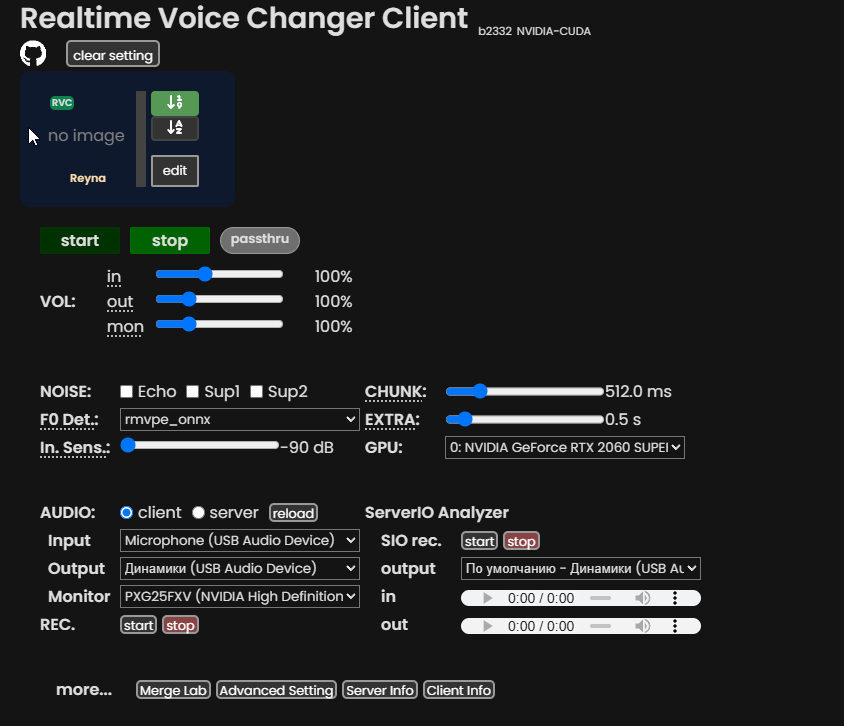Adjust the 'in' volume slider
This screenshot has height=726, width=844.
pyautogui.click(x=219, y=274)
